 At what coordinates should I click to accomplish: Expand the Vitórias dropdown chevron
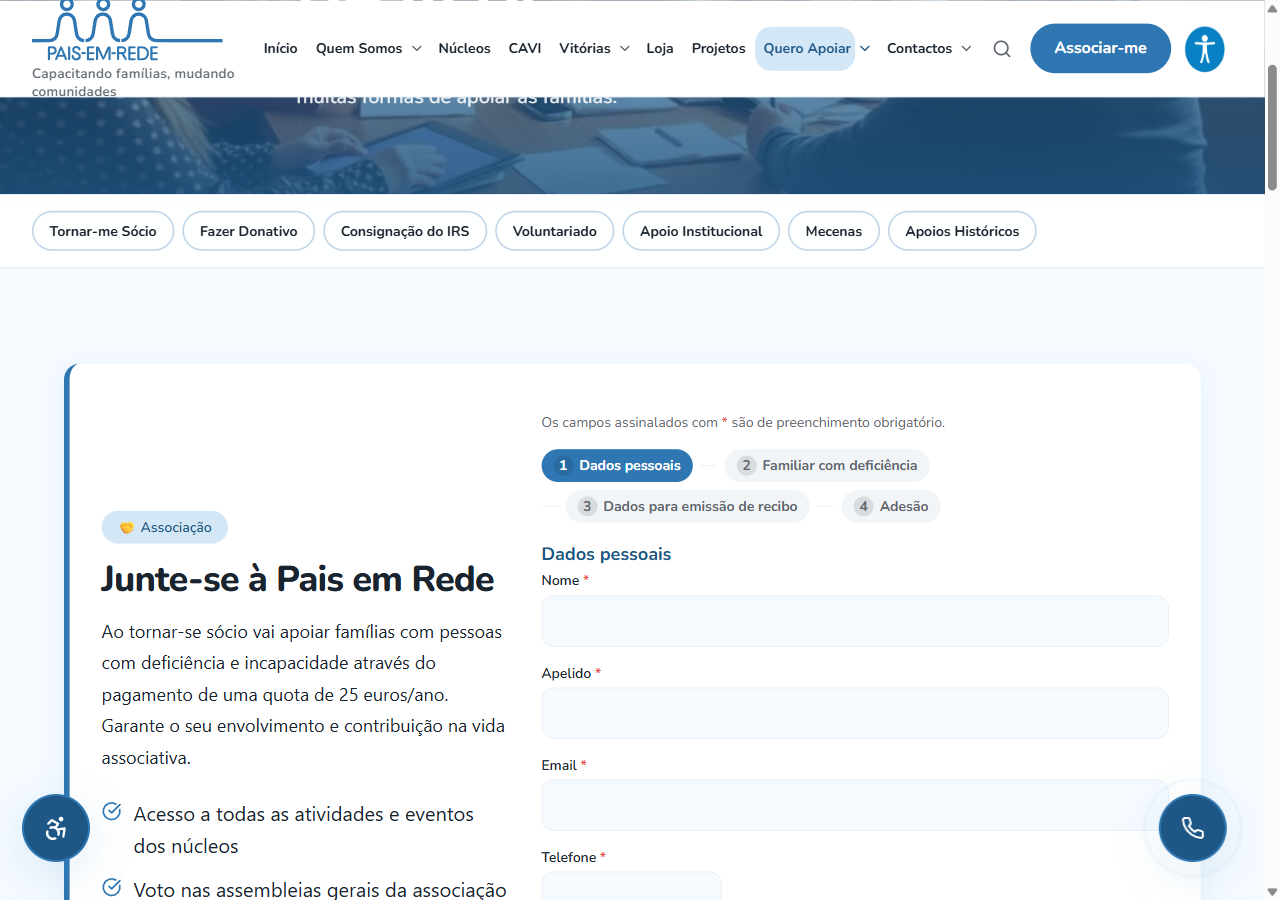pos(624,49)
